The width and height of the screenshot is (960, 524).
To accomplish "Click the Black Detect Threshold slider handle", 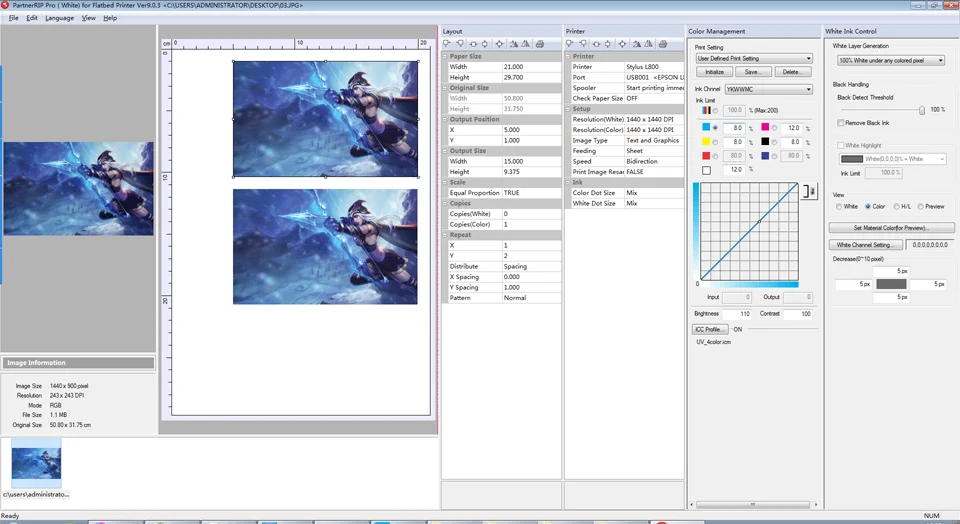I will click(921, 110).
